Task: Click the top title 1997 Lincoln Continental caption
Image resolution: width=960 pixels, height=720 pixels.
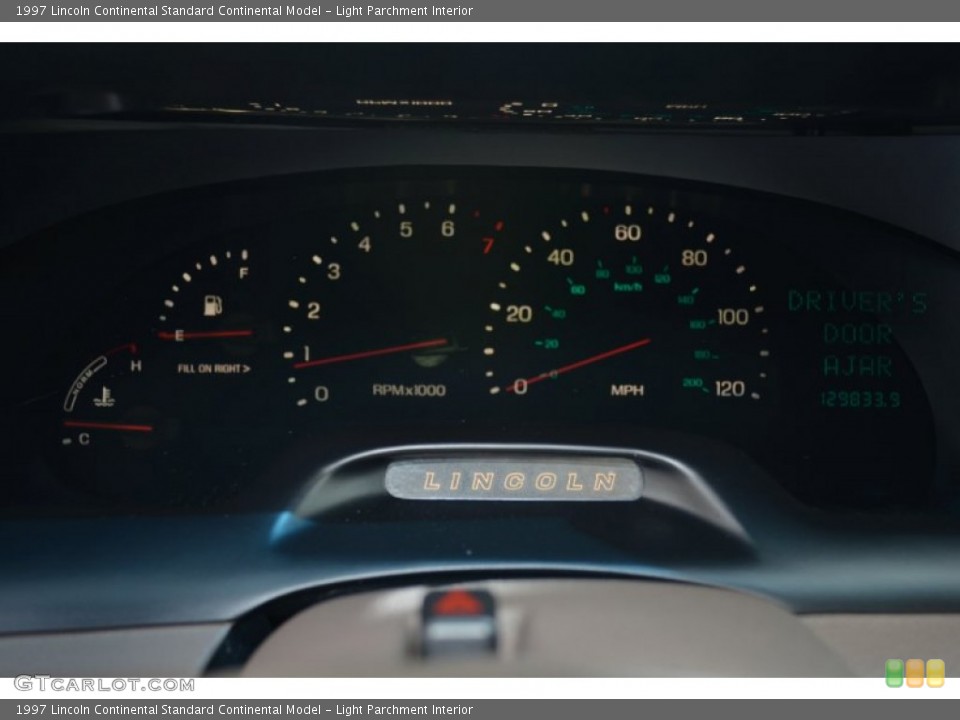Action: (244, 10)
